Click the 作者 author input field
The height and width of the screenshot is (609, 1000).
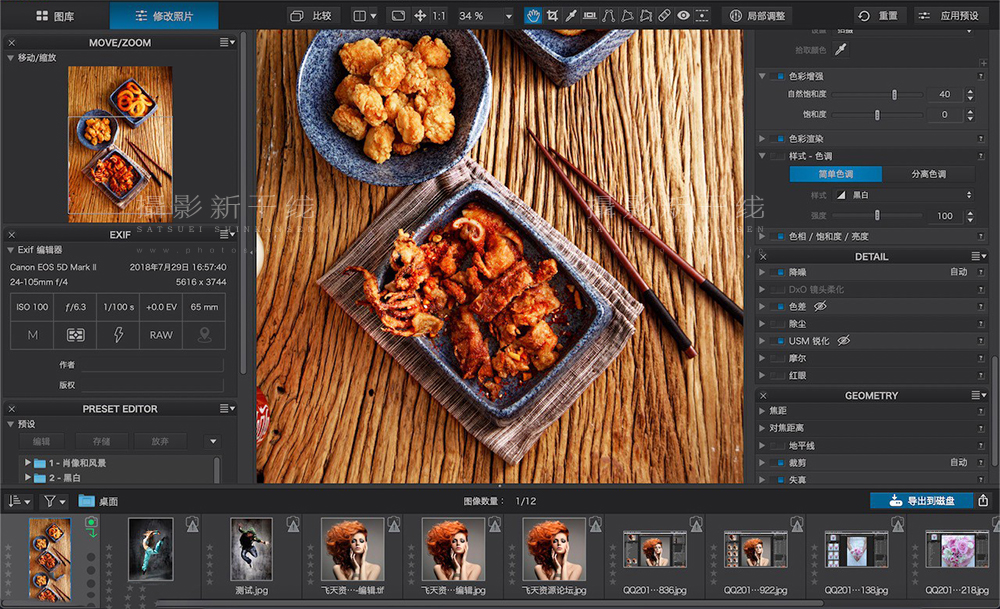pos(152,365)
